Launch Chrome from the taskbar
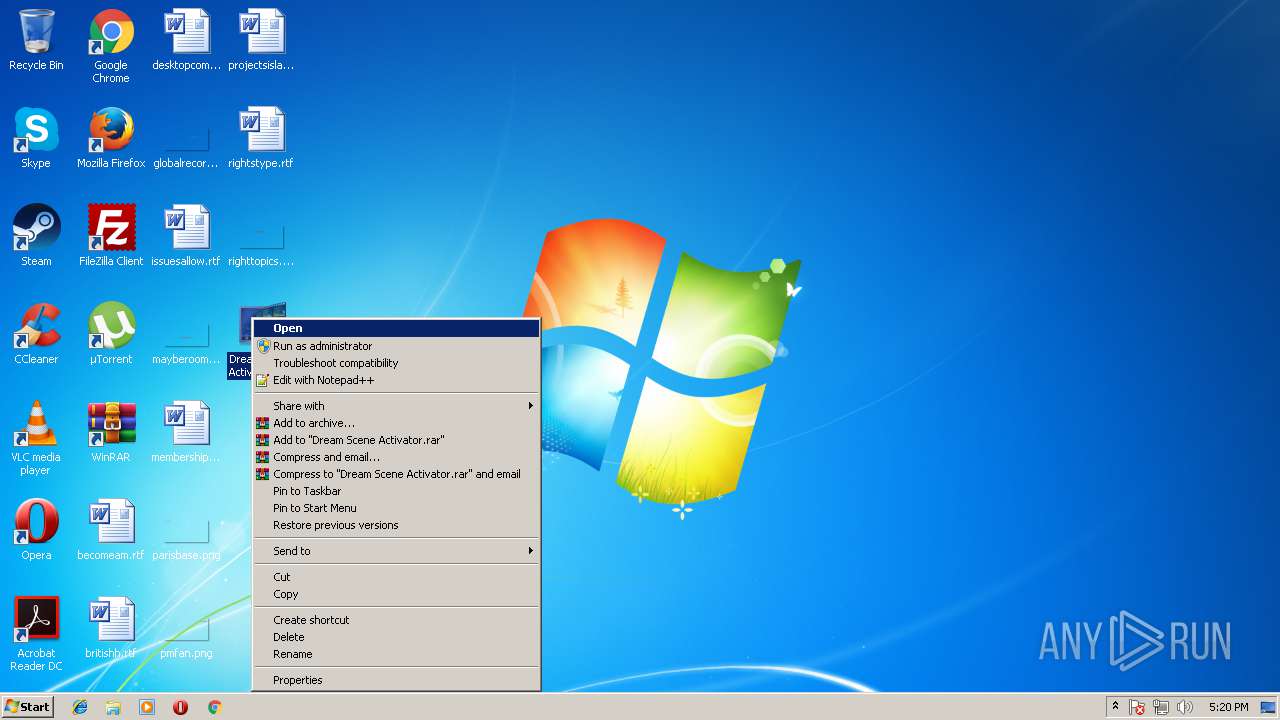The width and height of the screenshot is (1280, 720). tap(214, 707)
